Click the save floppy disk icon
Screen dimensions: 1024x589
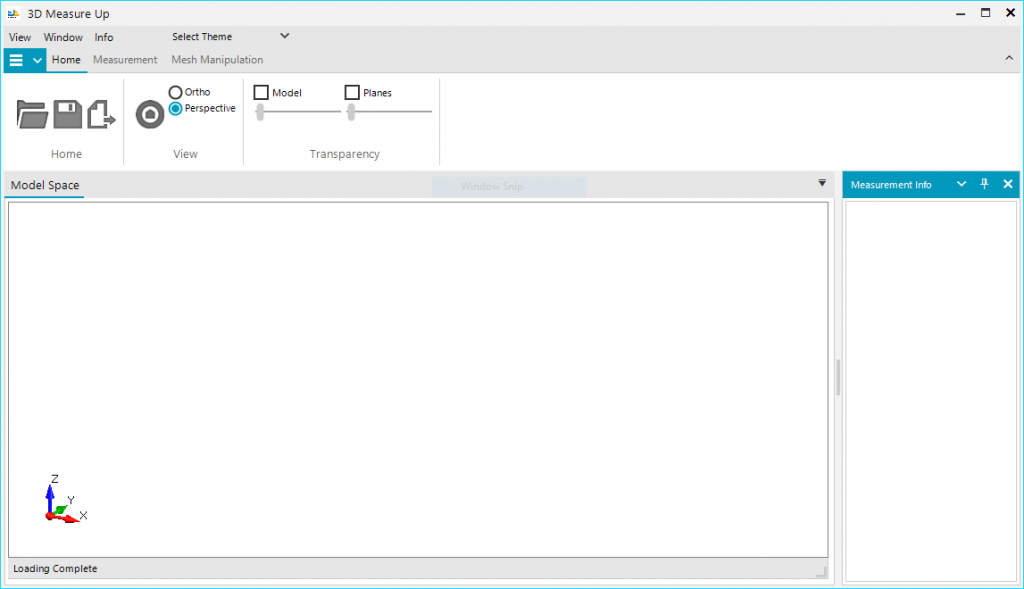click(x=67, y=114)
